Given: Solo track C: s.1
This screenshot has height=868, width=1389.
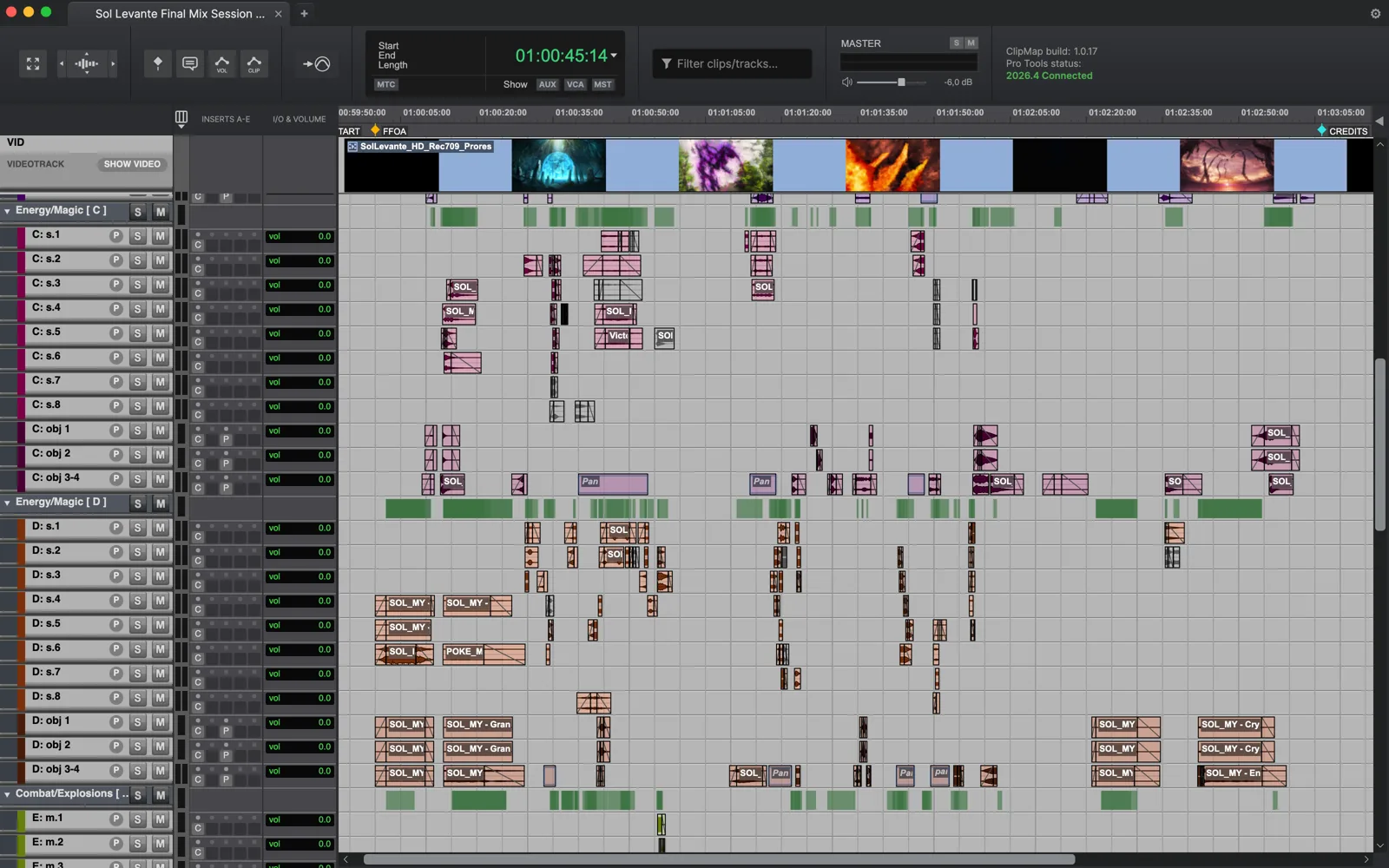Looking at the screenshot, I should point(137,236).
